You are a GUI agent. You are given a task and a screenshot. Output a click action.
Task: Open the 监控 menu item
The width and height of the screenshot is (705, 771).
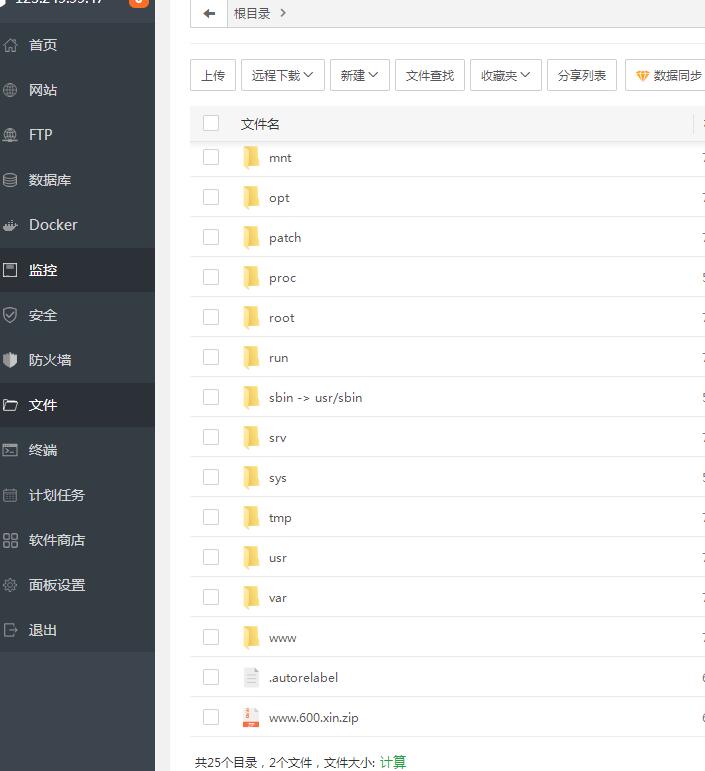coord(43,270)
